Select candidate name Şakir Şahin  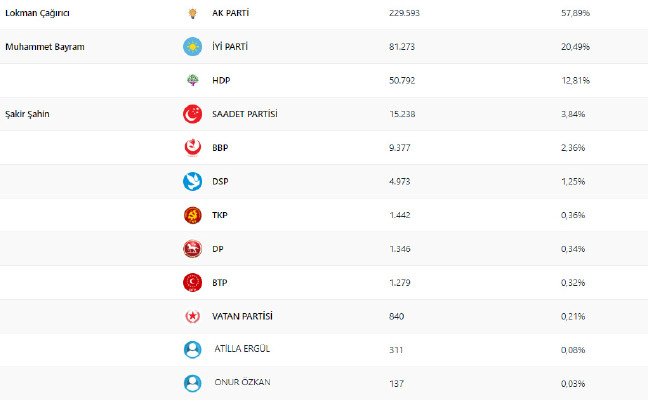pos(28,114)
